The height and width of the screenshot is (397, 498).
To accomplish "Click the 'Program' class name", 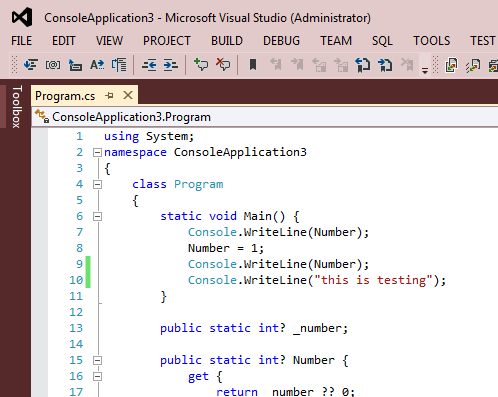I will pyautogui.click(x=199, y=184).
